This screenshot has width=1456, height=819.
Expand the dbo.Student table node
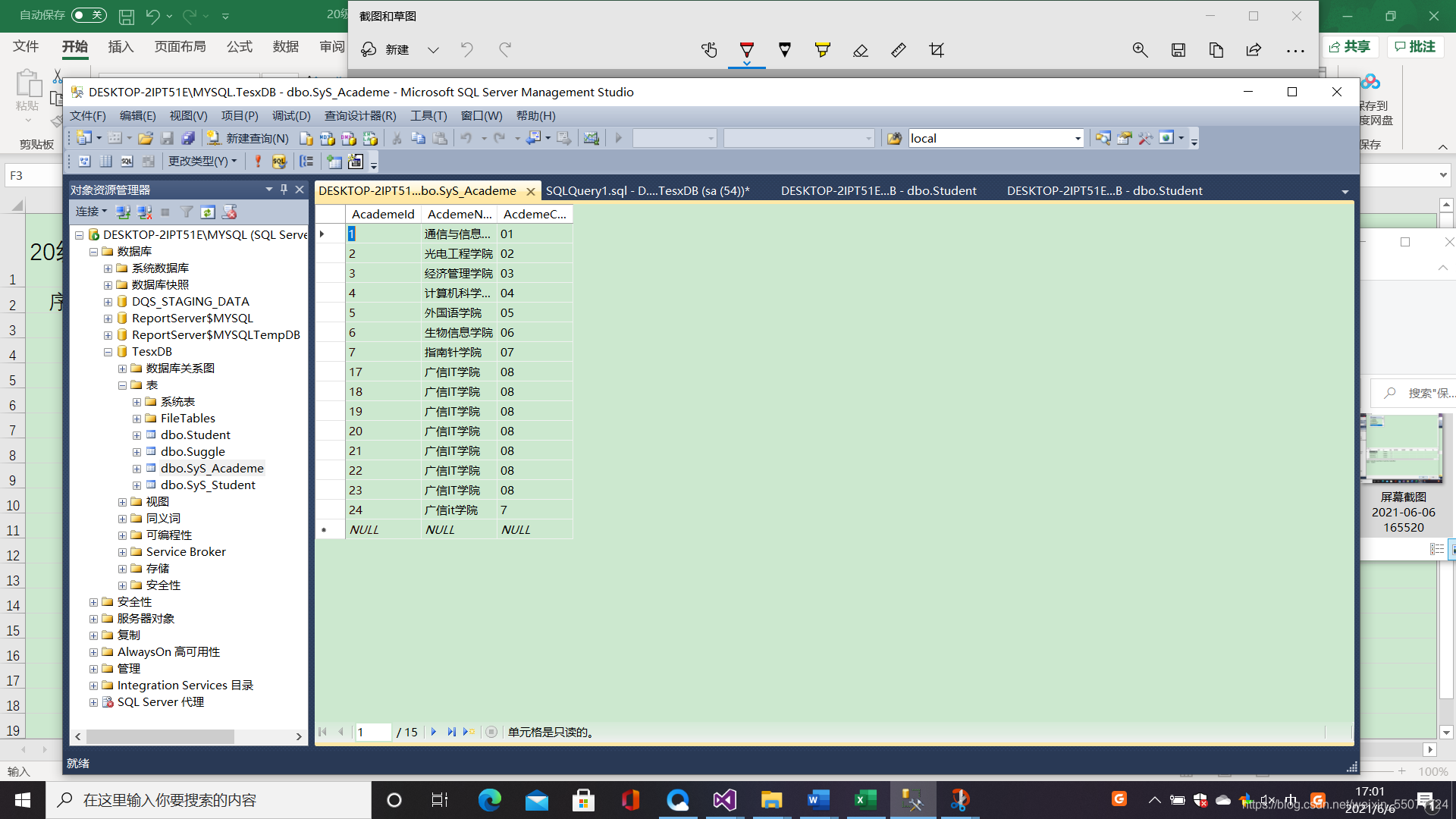[136, 435]
